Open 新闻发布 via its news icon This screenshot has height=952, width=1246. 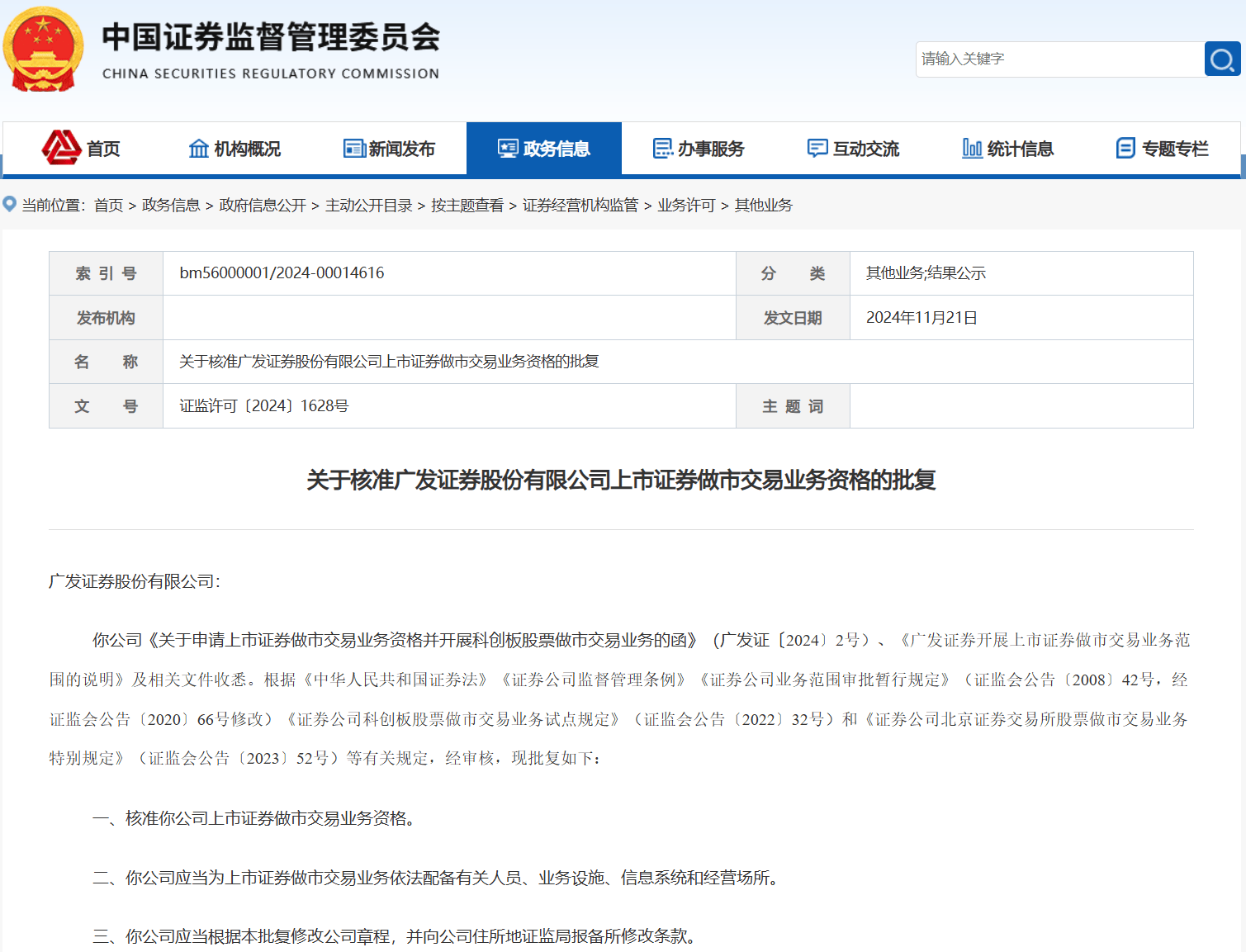tap(354, 148)
